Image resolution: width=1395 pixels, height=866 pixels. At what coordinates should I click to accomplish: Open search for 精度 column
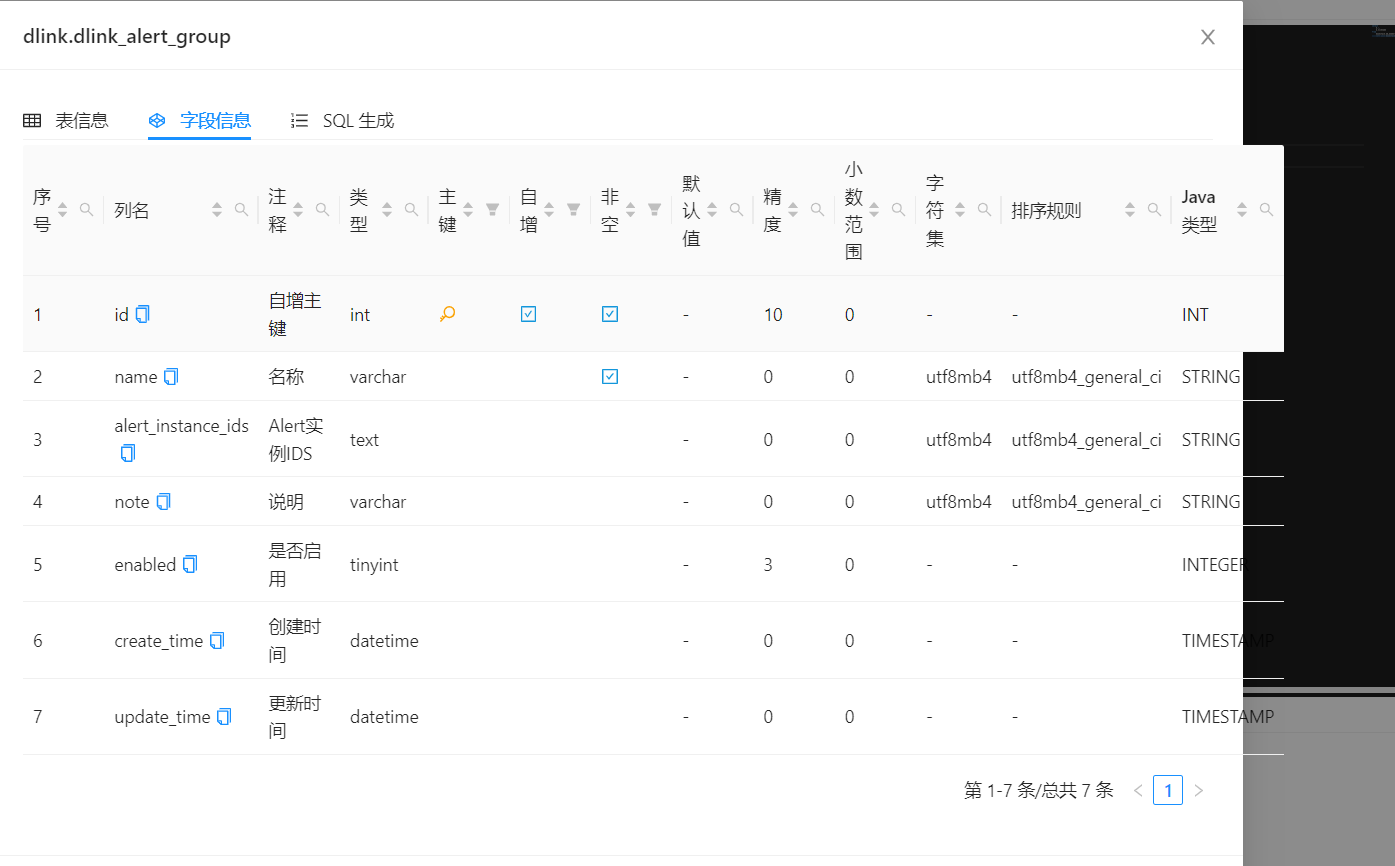coord(817,210)
